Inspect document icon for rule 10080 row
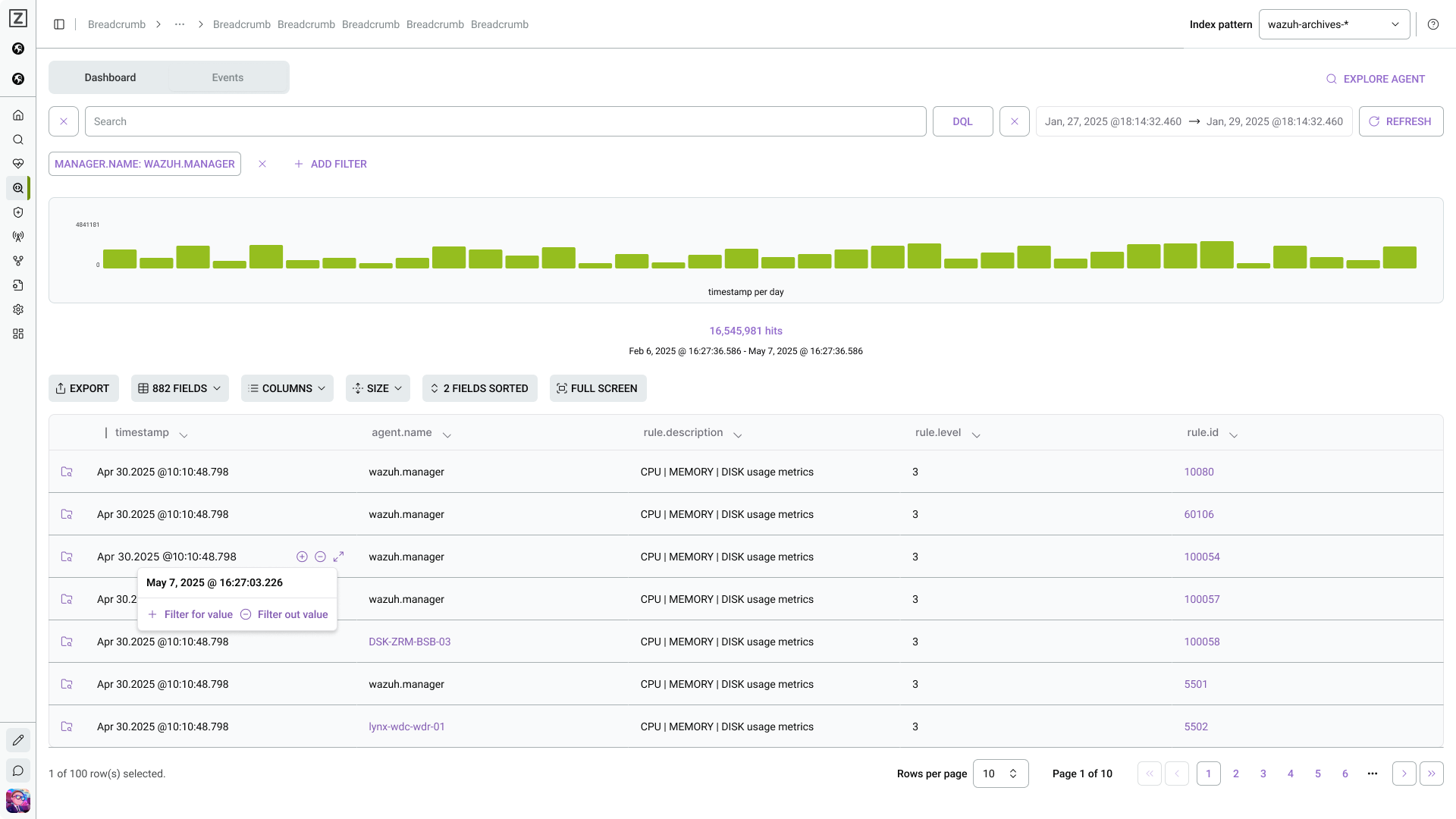Viewport: 1456px width, 819px height. [67, 472]
